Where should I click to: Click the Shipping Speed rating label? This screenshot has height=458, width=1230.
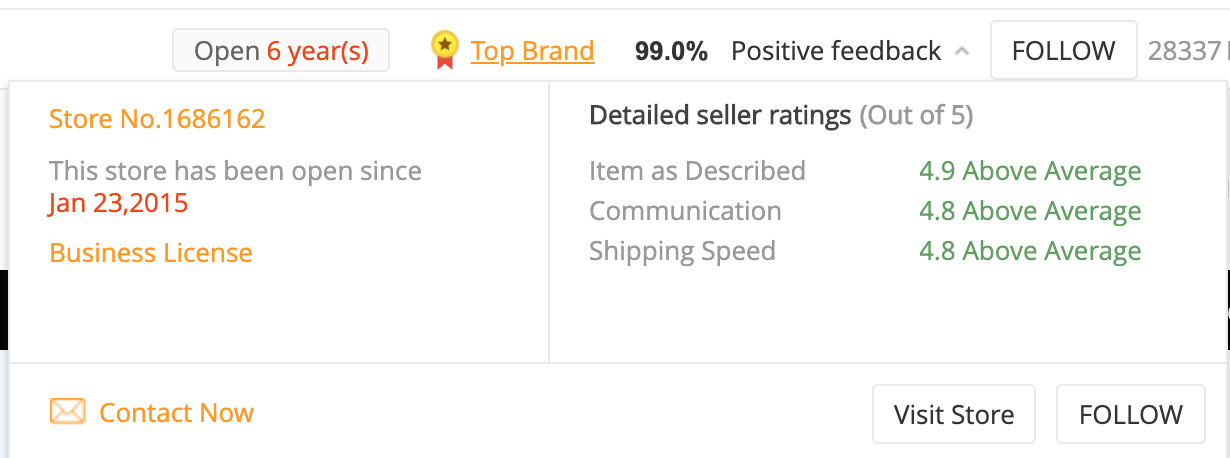pyautogui.click(x=682, y=251)
